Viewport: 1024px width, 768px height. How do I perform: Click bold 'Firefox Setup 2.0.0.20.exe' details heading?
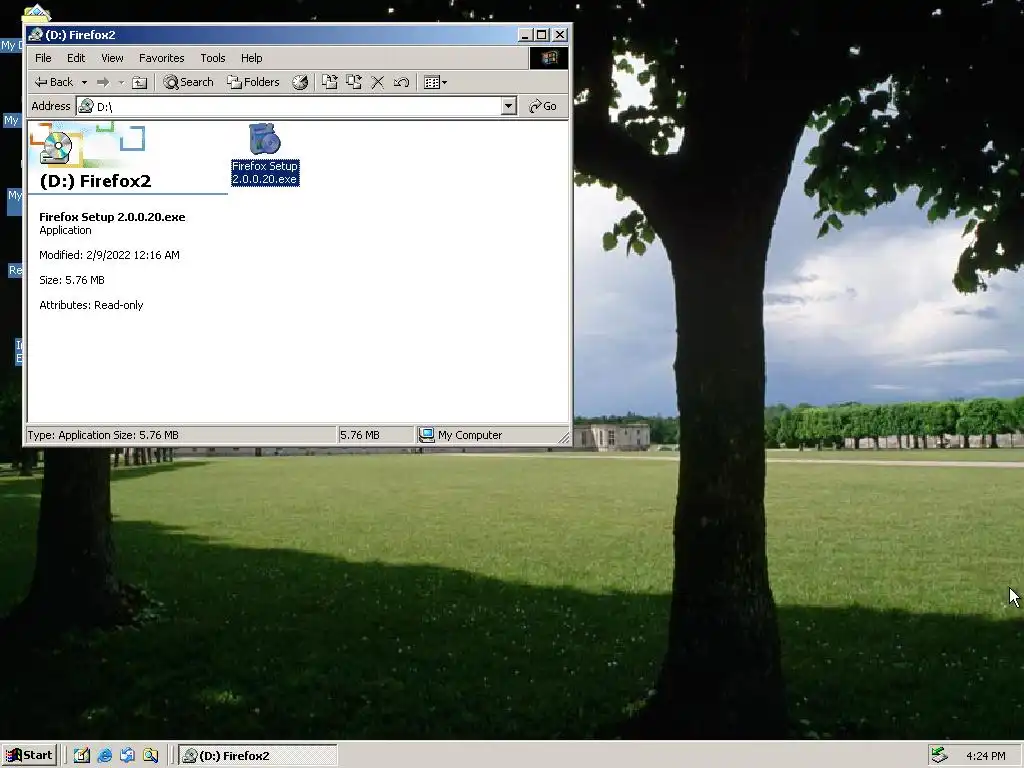point(112,217)
